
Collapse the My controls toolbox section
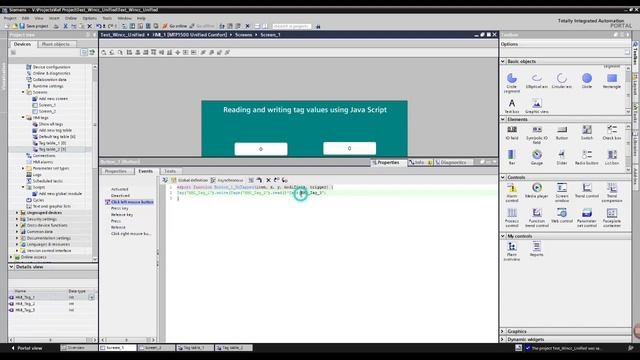pyautogui.click(x=503, y=236)
